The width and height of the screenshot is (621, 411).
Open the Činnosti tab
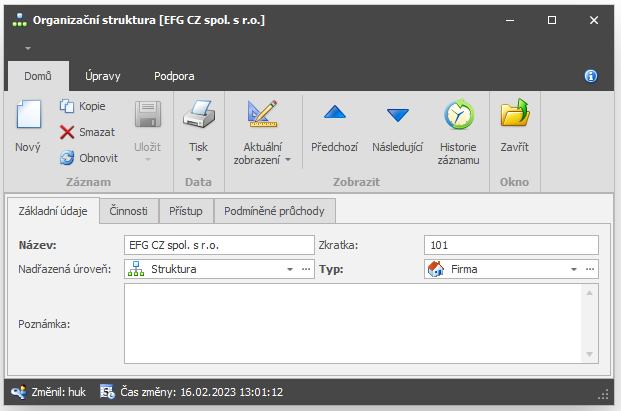pyautogui.click(x=129, y=211)
